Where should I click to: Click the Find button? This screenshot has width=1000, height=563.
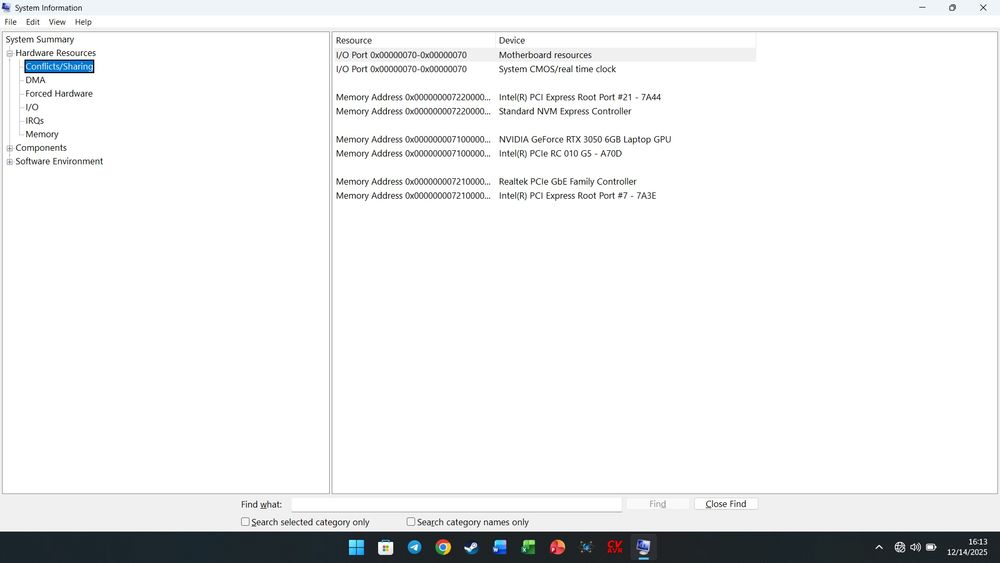[x=658, y=504]
